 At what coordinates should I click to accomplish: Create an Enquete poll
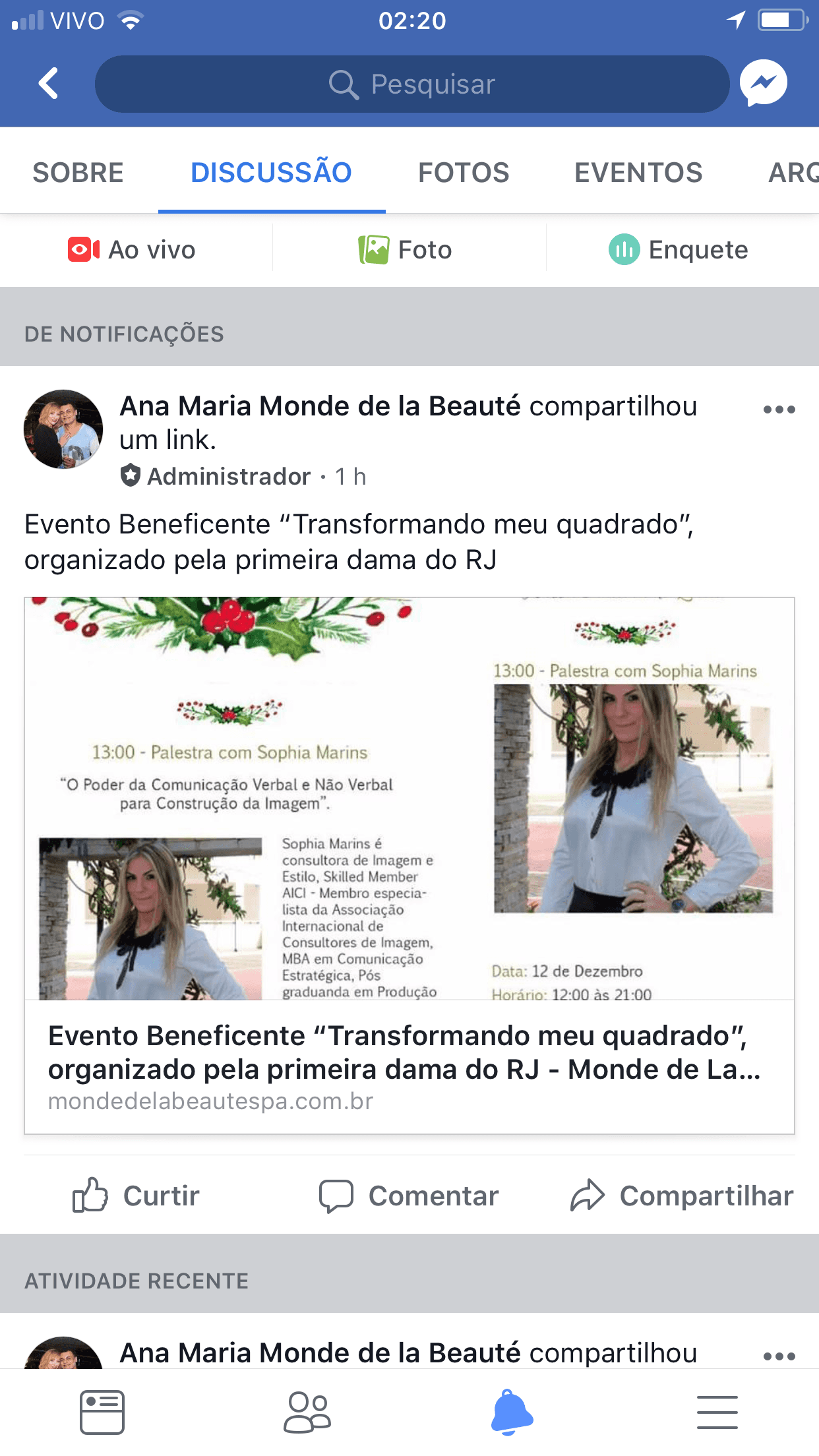point(679,250)
